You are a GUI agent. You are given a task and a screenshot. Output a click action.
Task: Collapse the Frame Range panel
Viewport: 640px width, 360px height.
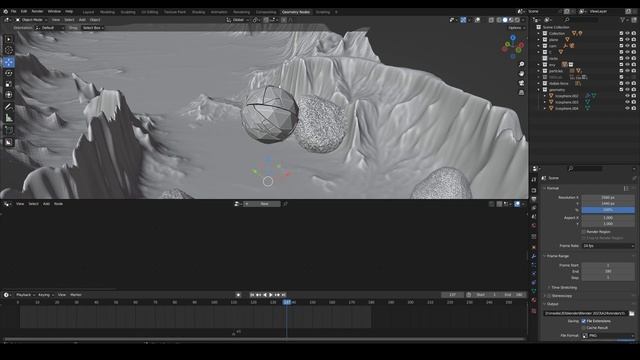point(557,256)
